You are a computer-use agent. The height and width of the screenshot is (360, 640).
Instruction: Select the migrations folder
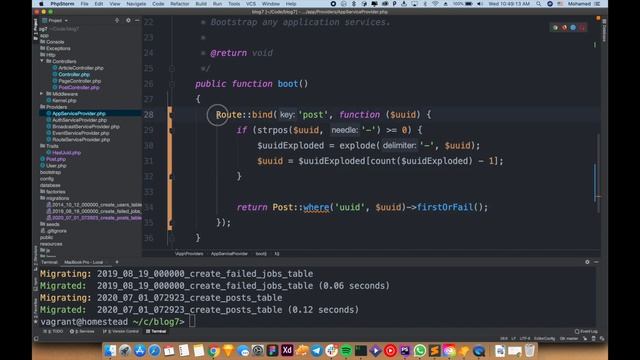(58, 198)
